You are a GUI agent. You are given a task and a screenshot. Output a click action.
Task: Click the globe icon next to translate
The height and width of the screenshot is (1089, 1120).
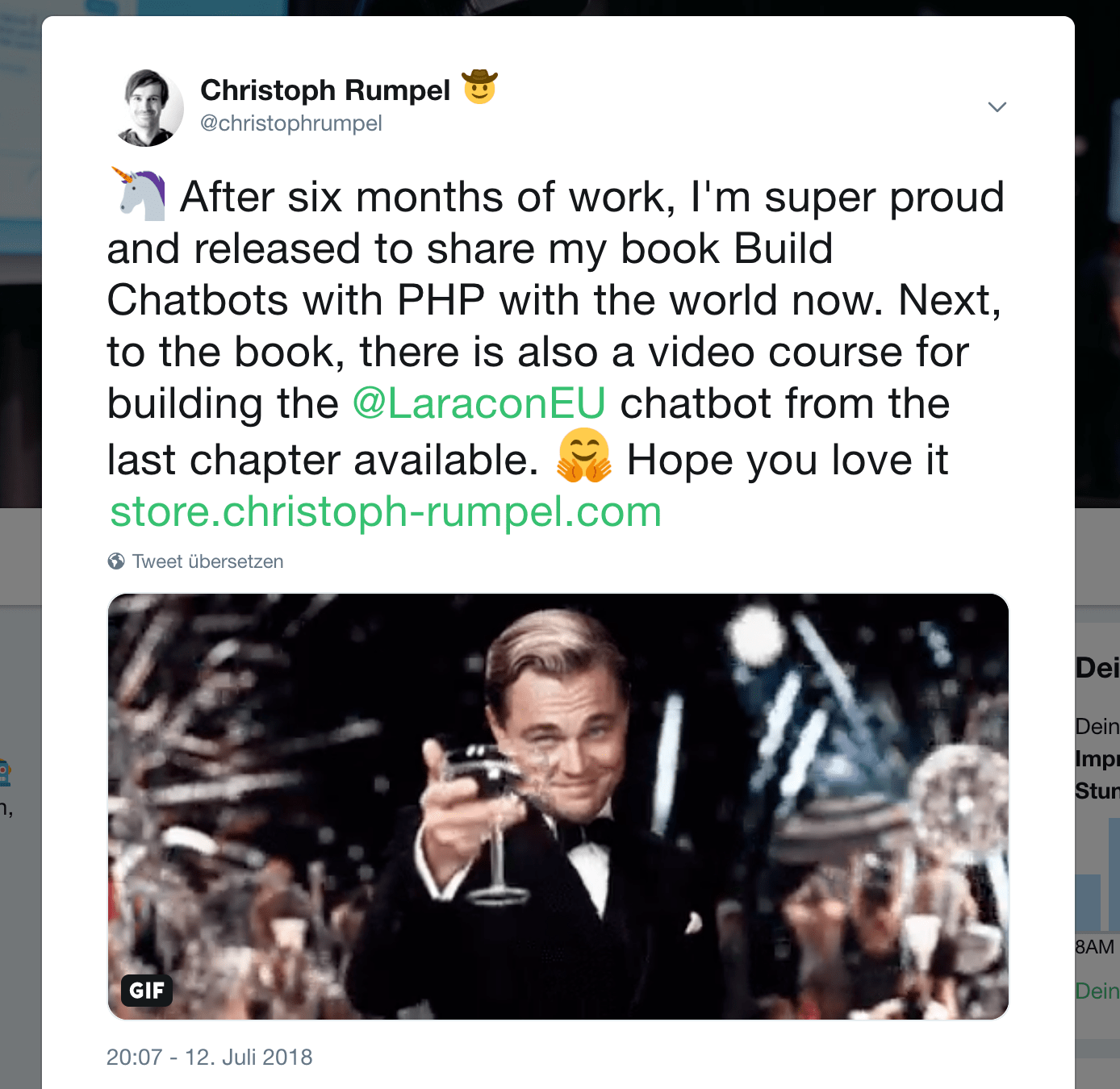click(x=116, y=561)
